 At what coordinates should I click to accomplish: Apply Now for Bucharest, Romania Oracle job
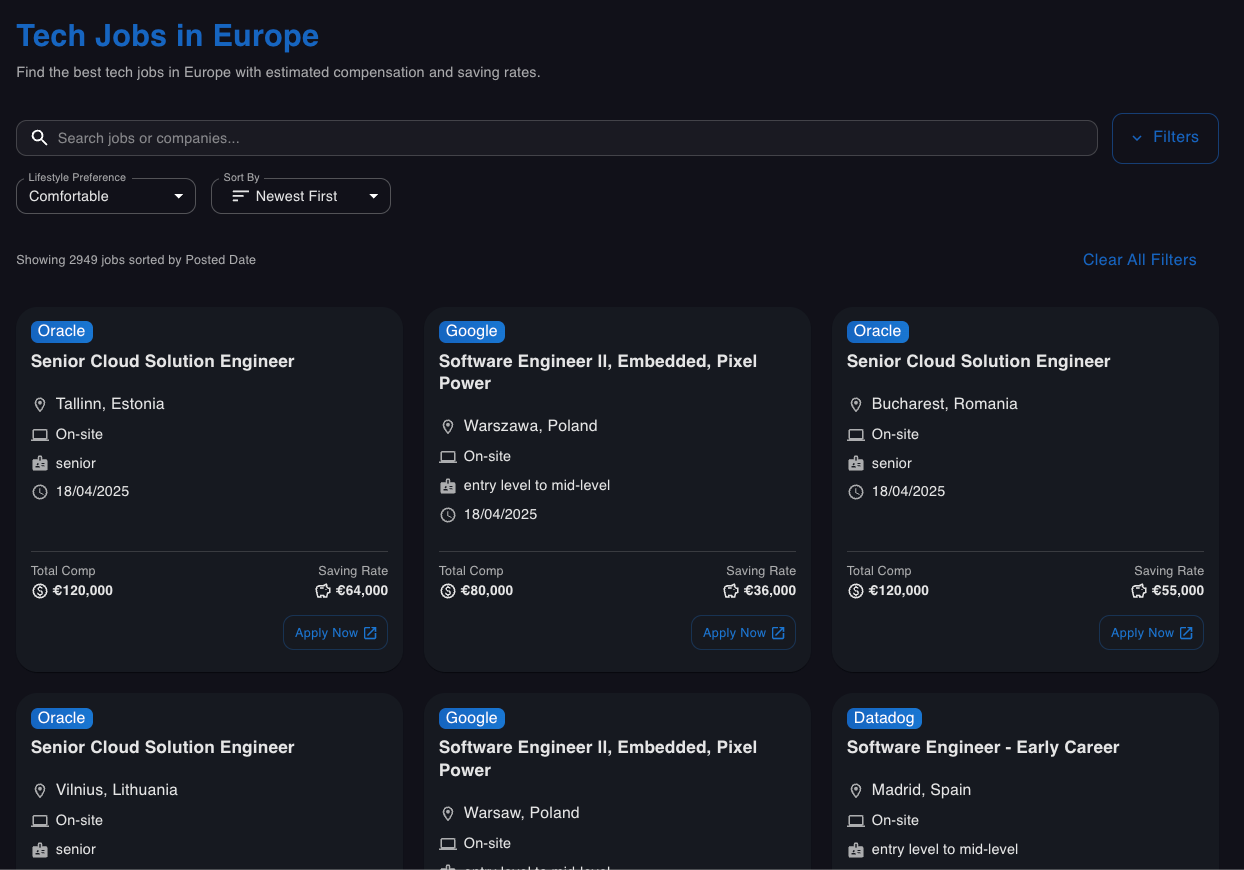(1151, 633)
